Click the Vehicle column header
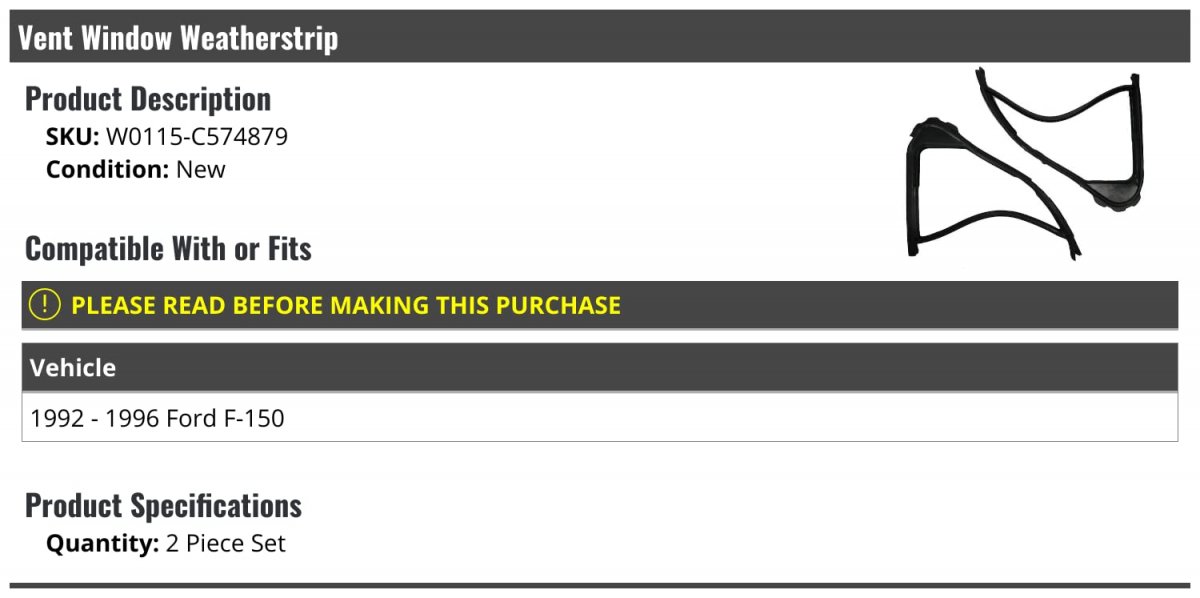The height and width of the screenshot is (598, 1200). pos(73,368)
